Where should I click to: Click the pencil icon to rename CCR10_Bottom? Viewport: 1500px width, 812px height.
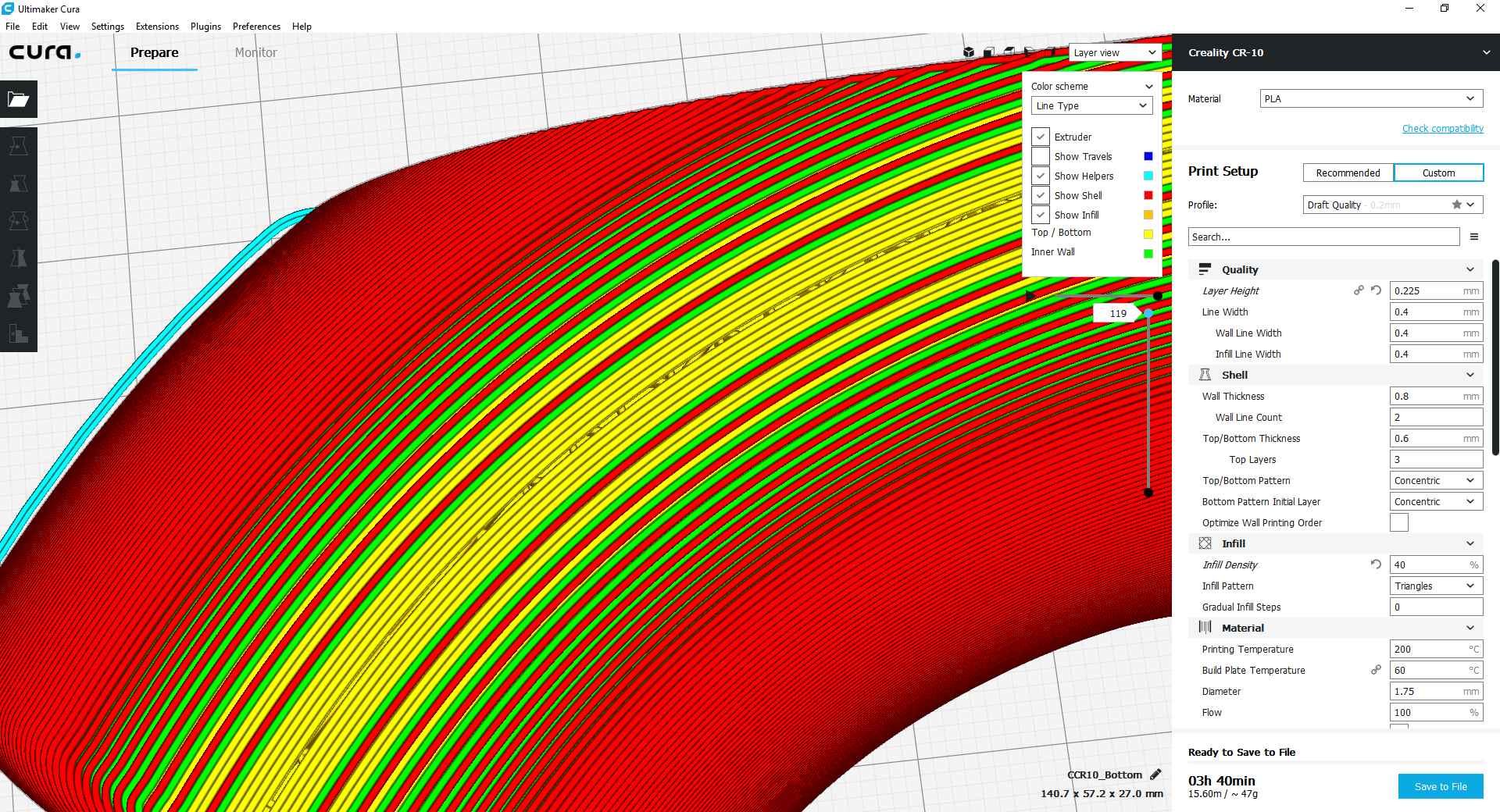(1155, 775)
